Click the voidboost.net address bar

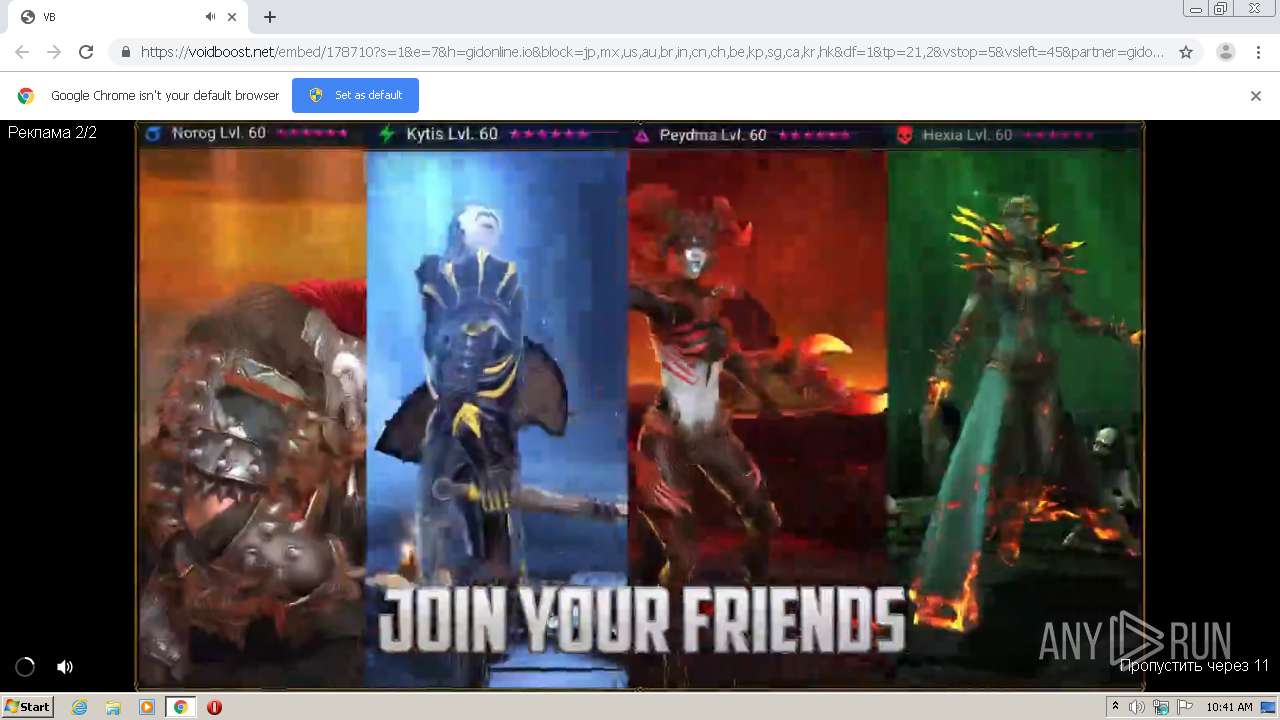pos(652,52)
